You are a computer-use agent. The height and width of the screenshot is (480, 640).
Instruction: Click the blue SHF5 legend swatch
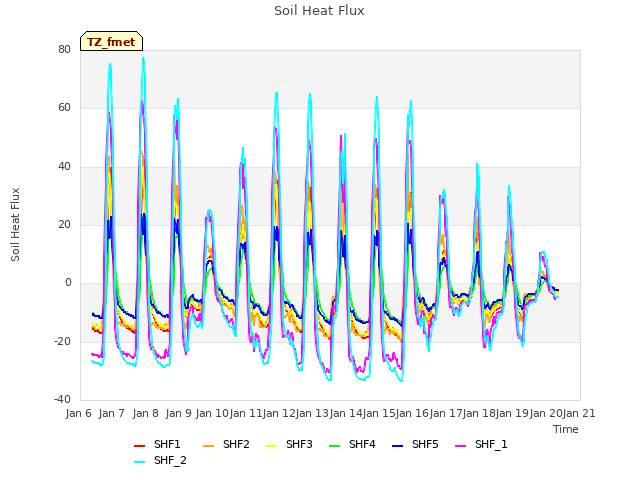[397, 446]
